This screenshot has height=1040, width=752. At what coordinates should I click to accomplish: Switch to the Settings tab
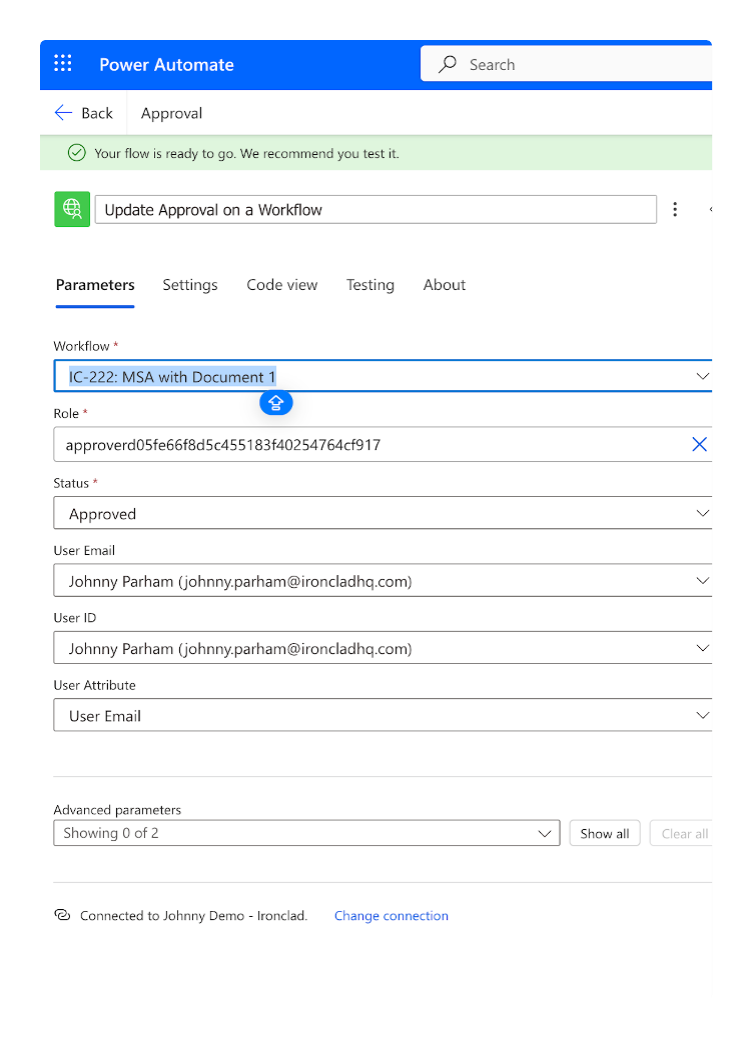coord(190,285)
